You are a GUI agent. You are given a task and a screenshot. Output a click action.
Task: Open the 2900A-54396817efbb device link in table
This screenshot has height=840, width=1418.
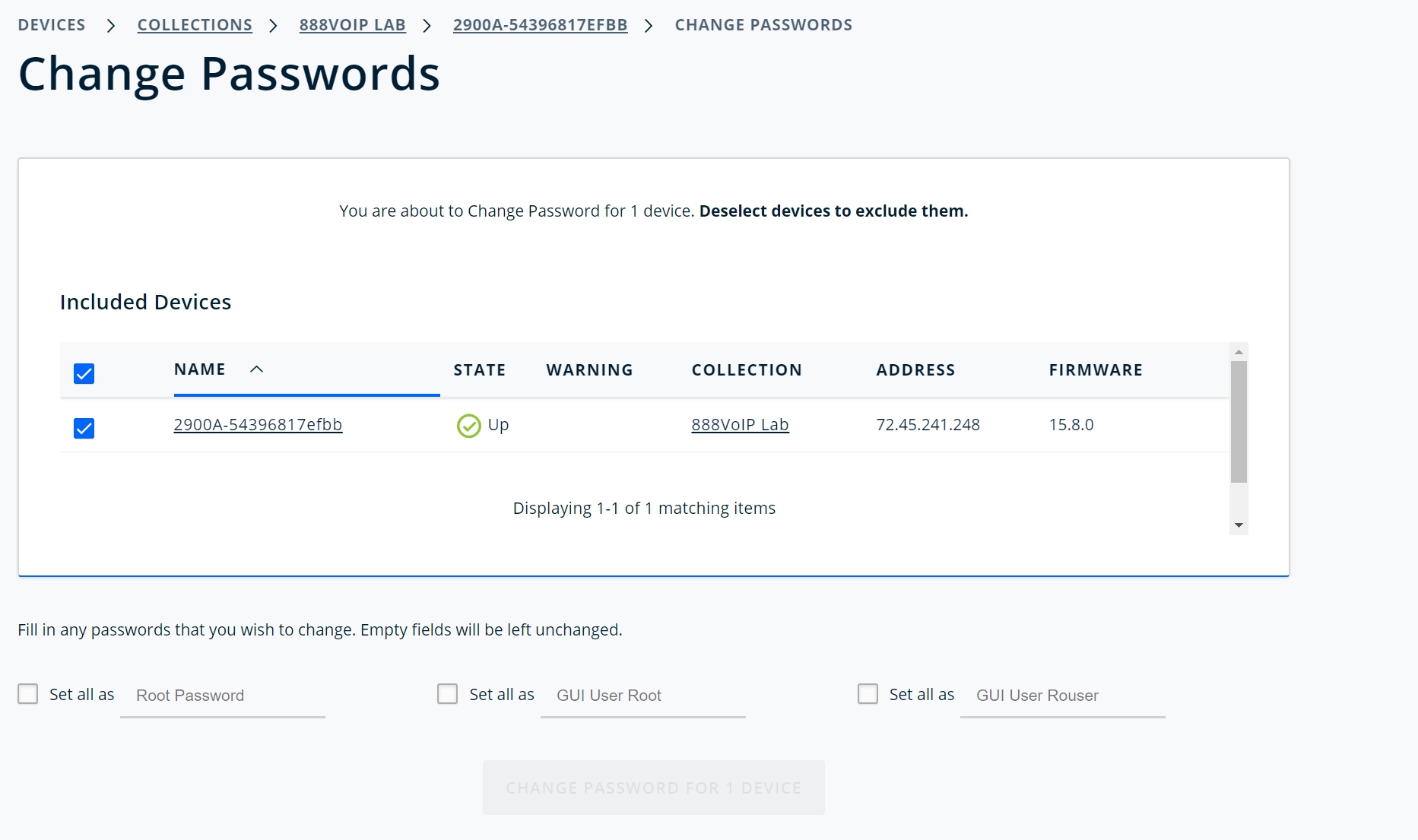tap(258, 425)
